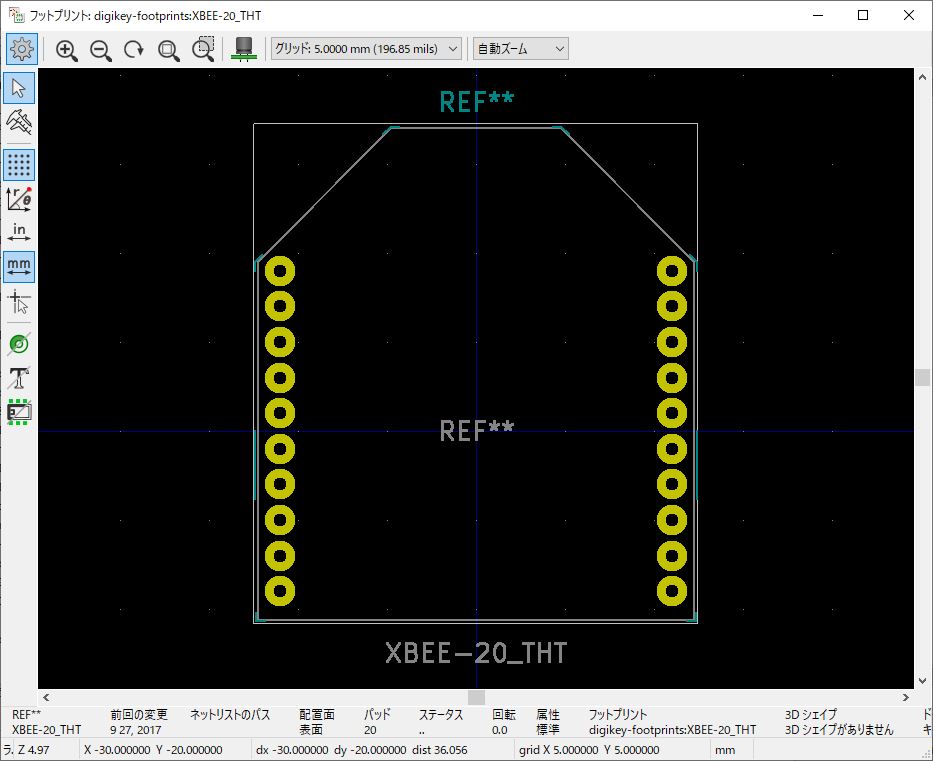The image size is (933, 761).
Task: Click the zoom out magnifier icon
Action: coord(101,49)
